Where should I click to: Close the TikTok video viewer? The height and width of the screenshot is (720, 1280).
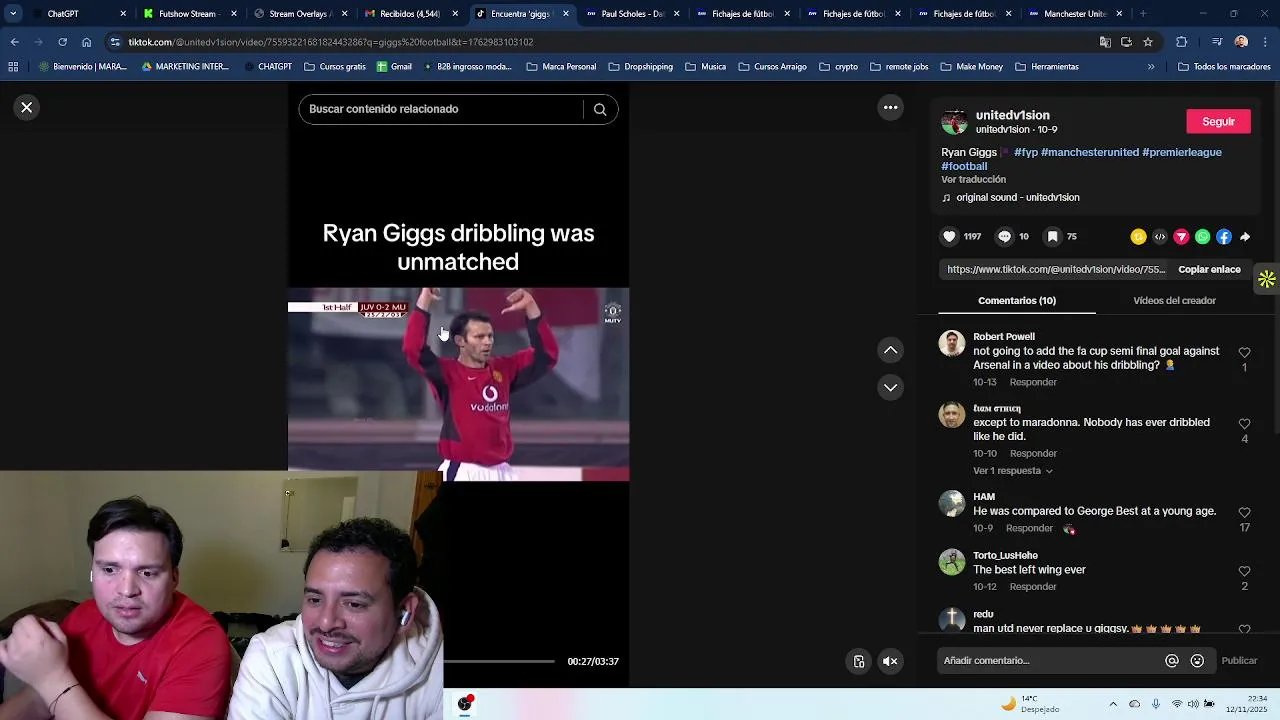tap(27, 107)
